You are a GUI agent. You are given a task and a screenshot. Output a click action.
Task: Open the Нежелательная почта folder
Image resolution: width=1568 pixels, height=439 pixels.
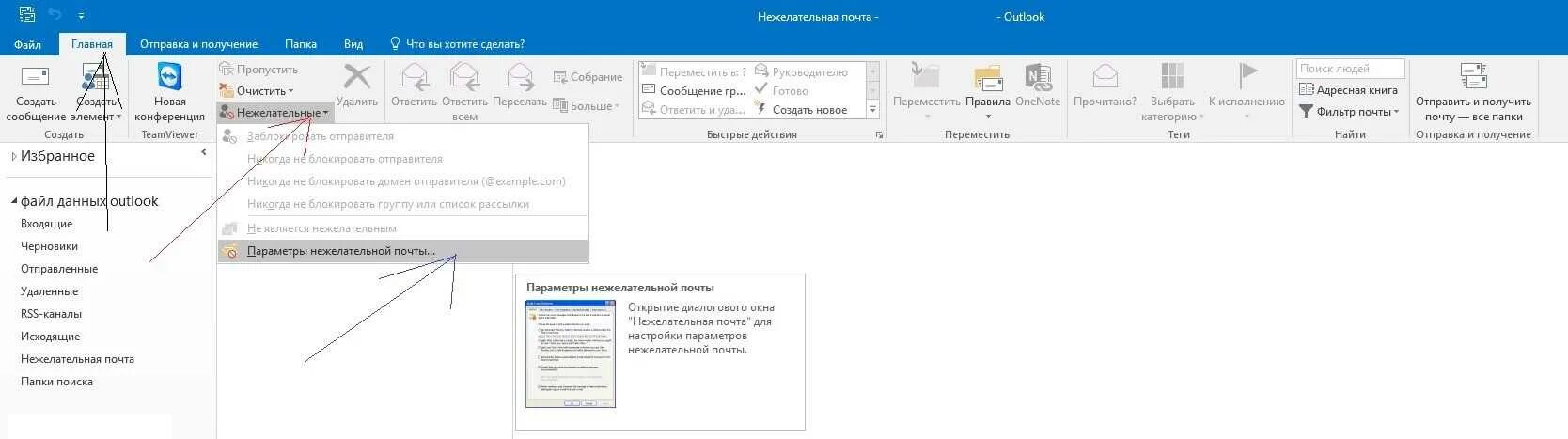pos(77,359)
